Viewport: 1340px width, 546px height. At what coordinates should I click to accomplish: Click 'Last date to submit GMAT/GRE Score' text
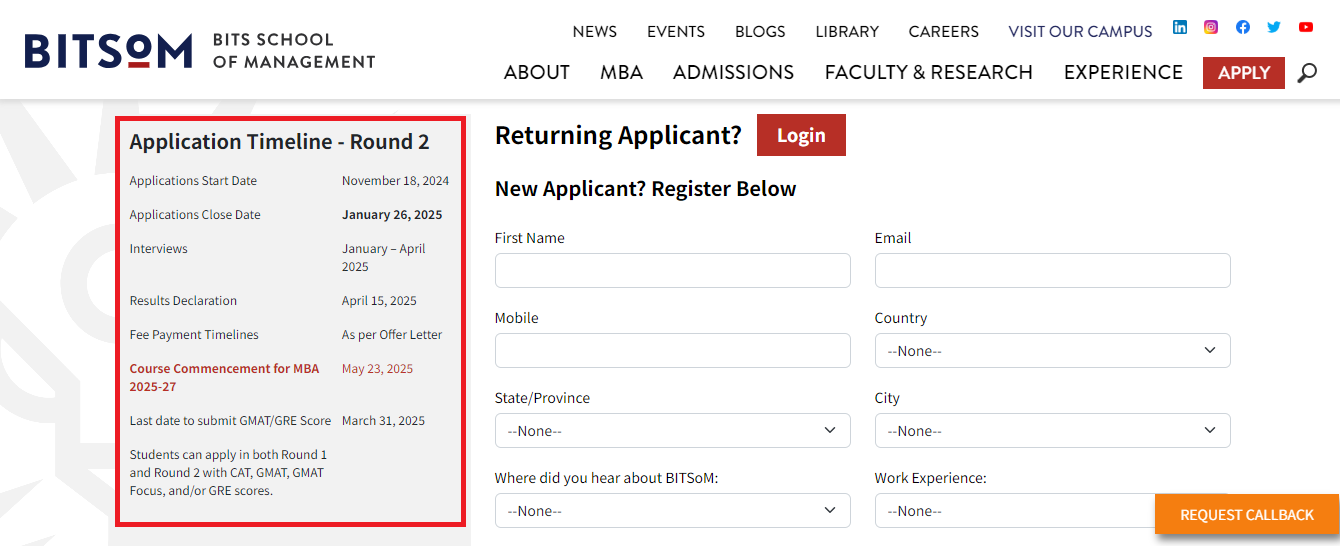tap(231, 421)
